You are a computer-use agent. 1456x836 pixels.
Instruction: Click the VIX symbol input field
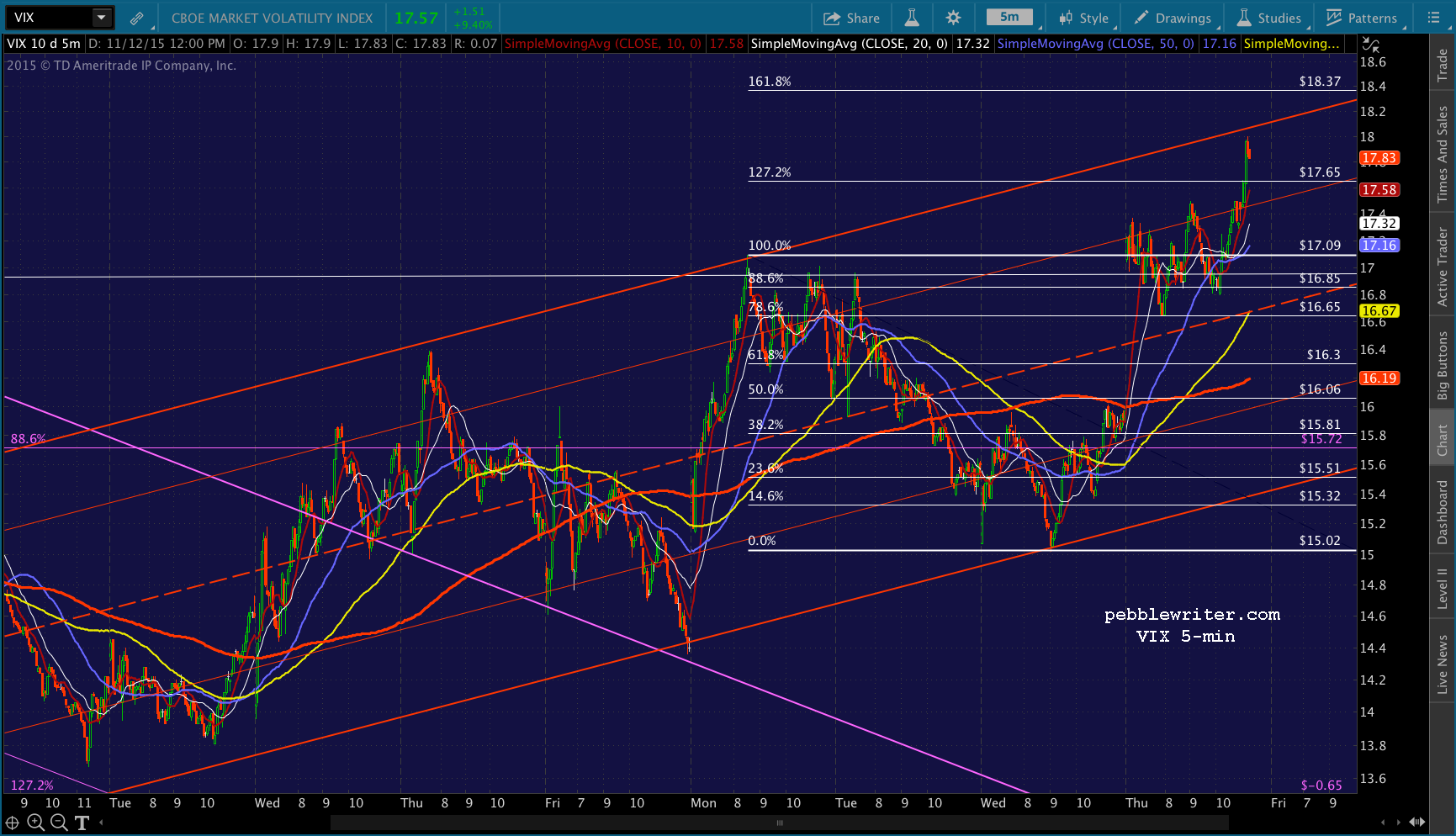[x=49, y=17]
